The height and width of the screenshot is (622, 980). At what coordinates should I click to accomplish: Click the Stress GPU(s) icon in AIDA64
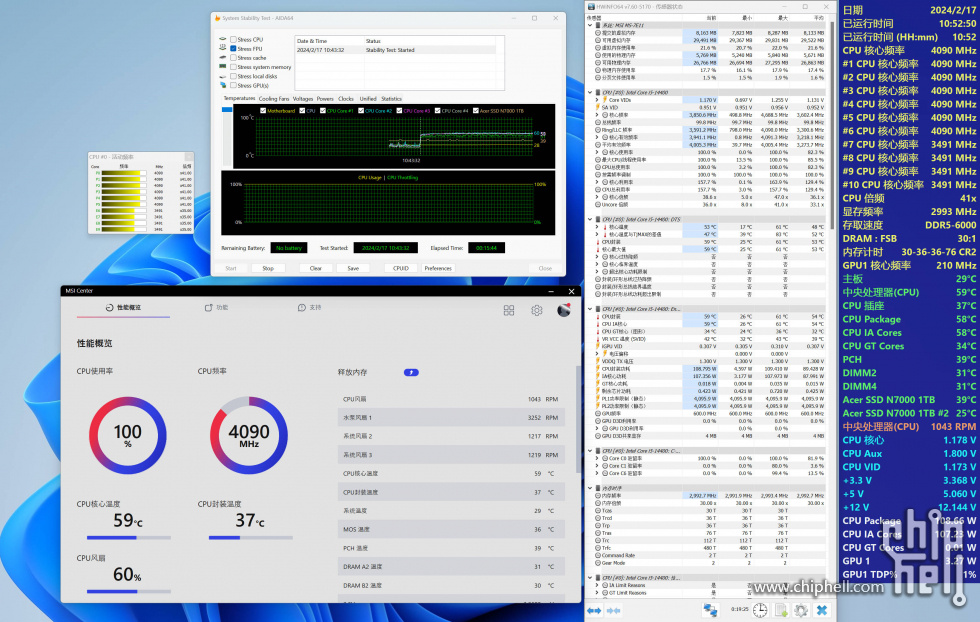(x=222, y=85)
